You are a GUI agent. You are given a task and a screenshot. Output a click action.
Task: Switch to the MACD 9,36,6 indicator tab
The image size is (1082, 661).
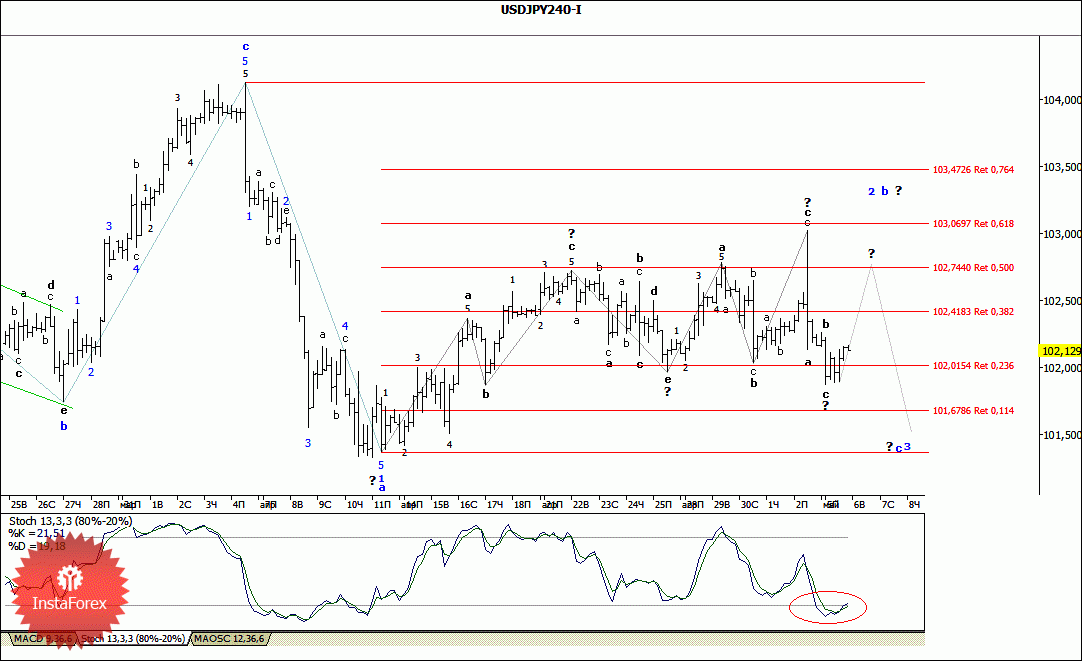(42, 639)
